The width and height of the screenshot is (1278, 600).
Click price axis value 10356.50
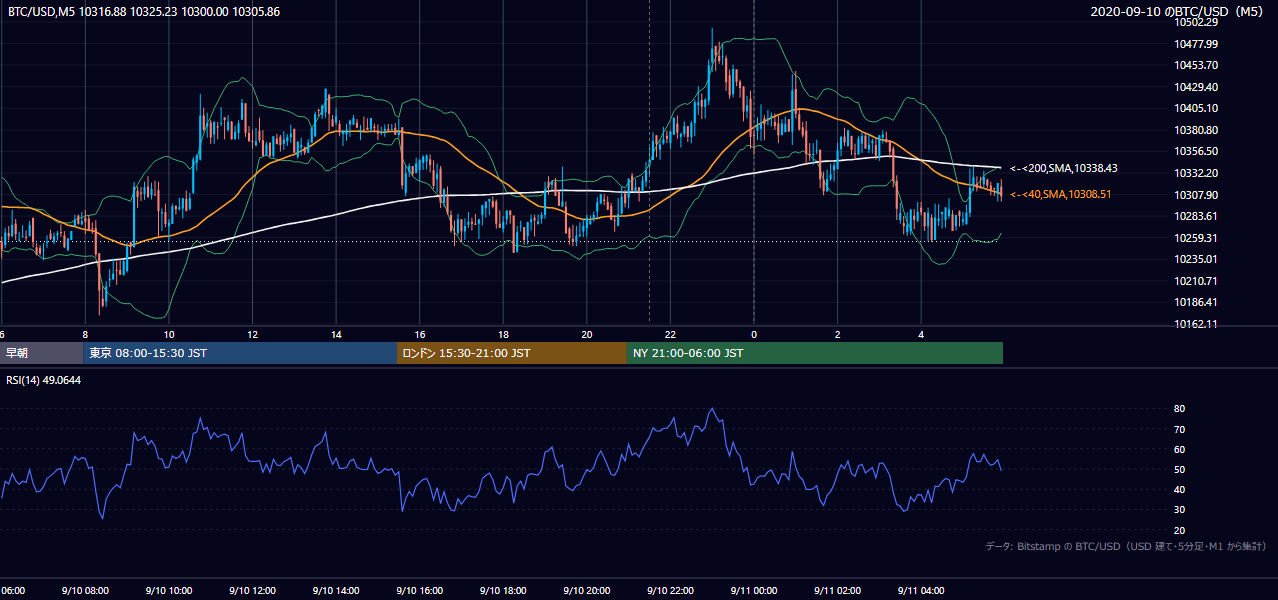(1196, 151)
